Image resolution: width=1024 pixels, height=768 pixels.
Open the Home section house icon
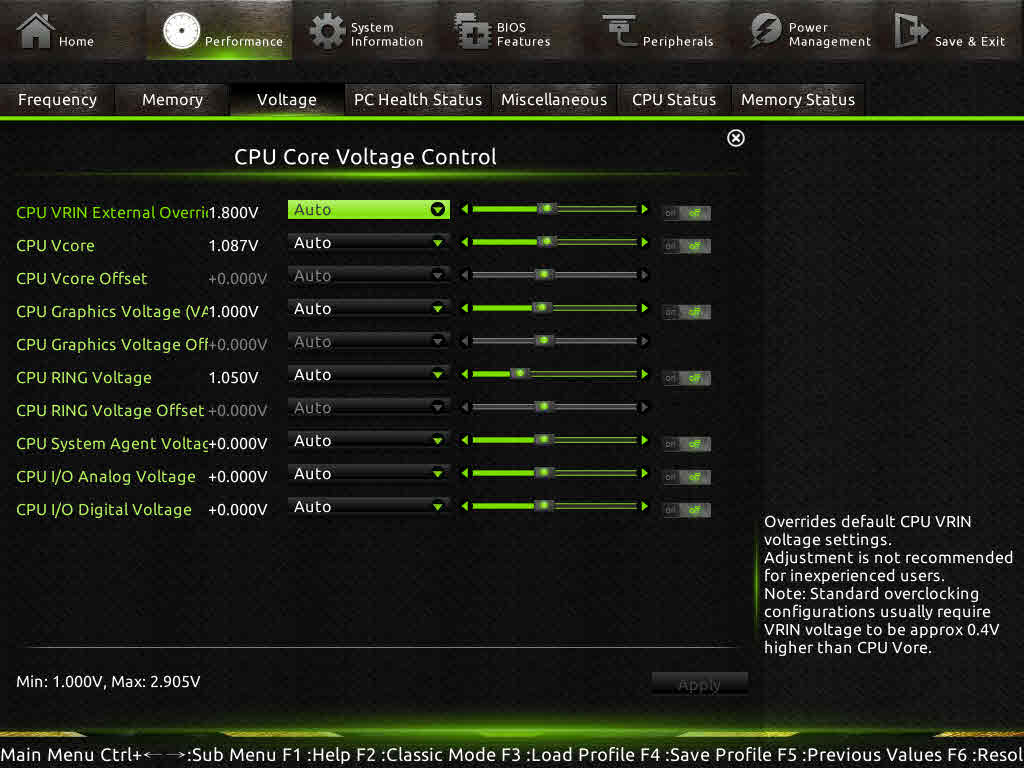point(35,31)
